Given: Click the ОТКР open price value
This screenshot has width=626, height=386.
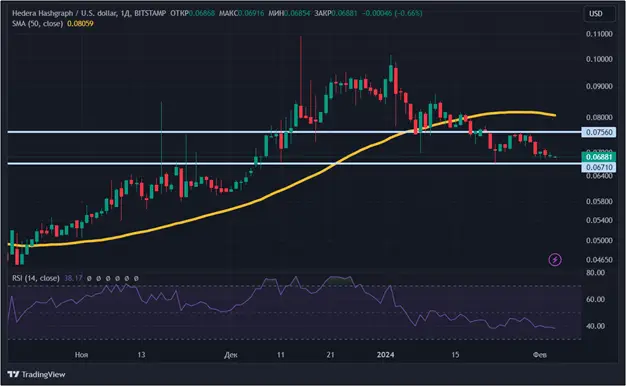Looking at the screenshot, I should [202, 13].
